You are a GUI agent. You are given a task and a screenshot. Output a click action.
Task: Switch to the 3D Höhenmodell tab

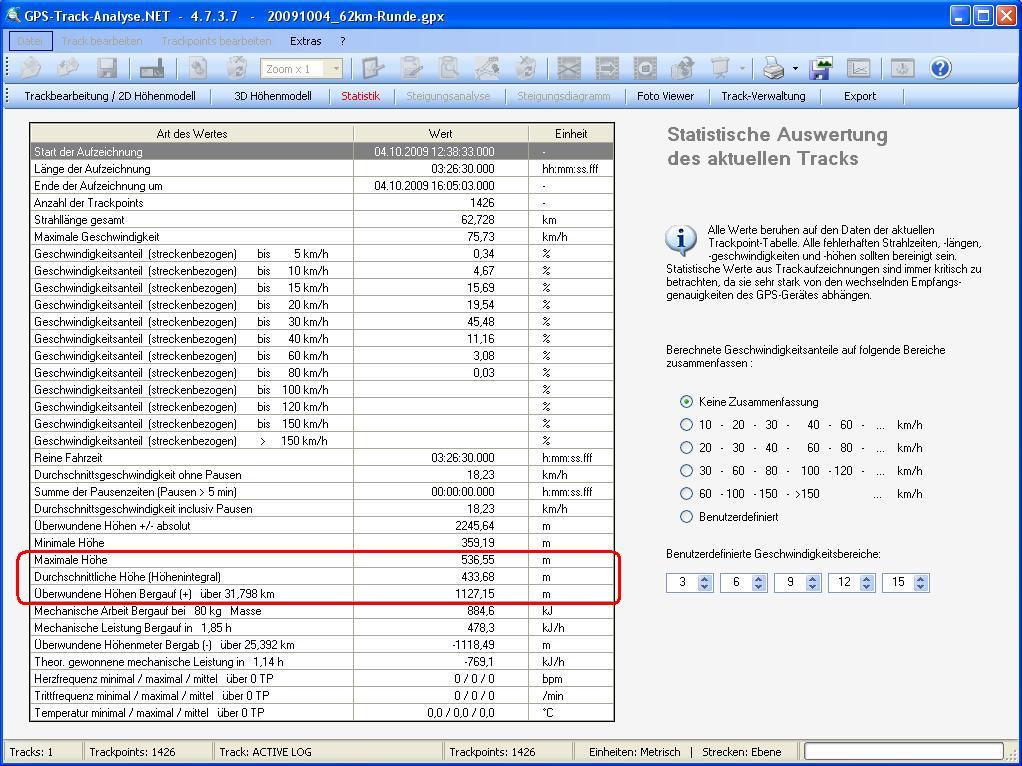[x=272, y=96]
